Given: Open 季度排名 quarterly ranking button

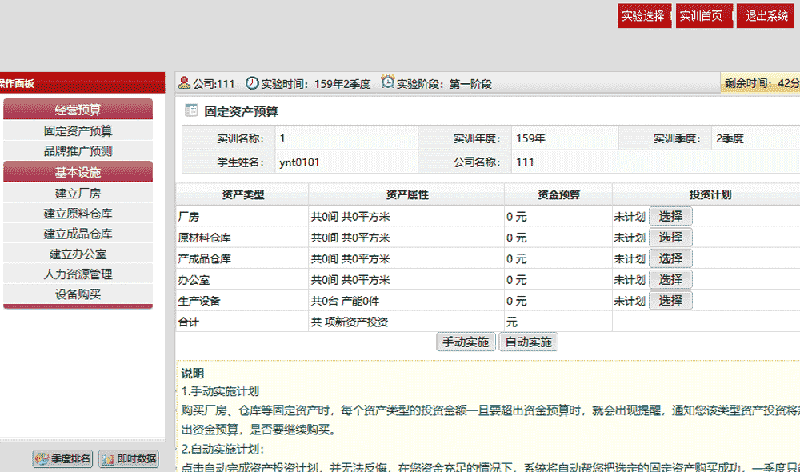Looking at the screenshot, I should tap(63, 459).
